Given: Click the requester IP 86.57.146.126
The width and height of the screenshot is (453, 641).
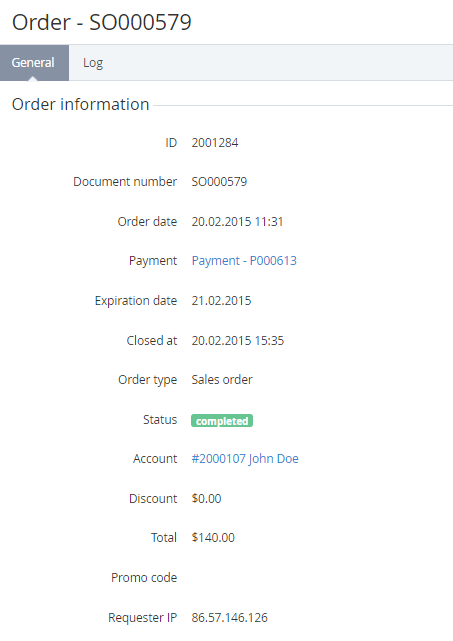Looking at the screenshot, I should point(230,617).
